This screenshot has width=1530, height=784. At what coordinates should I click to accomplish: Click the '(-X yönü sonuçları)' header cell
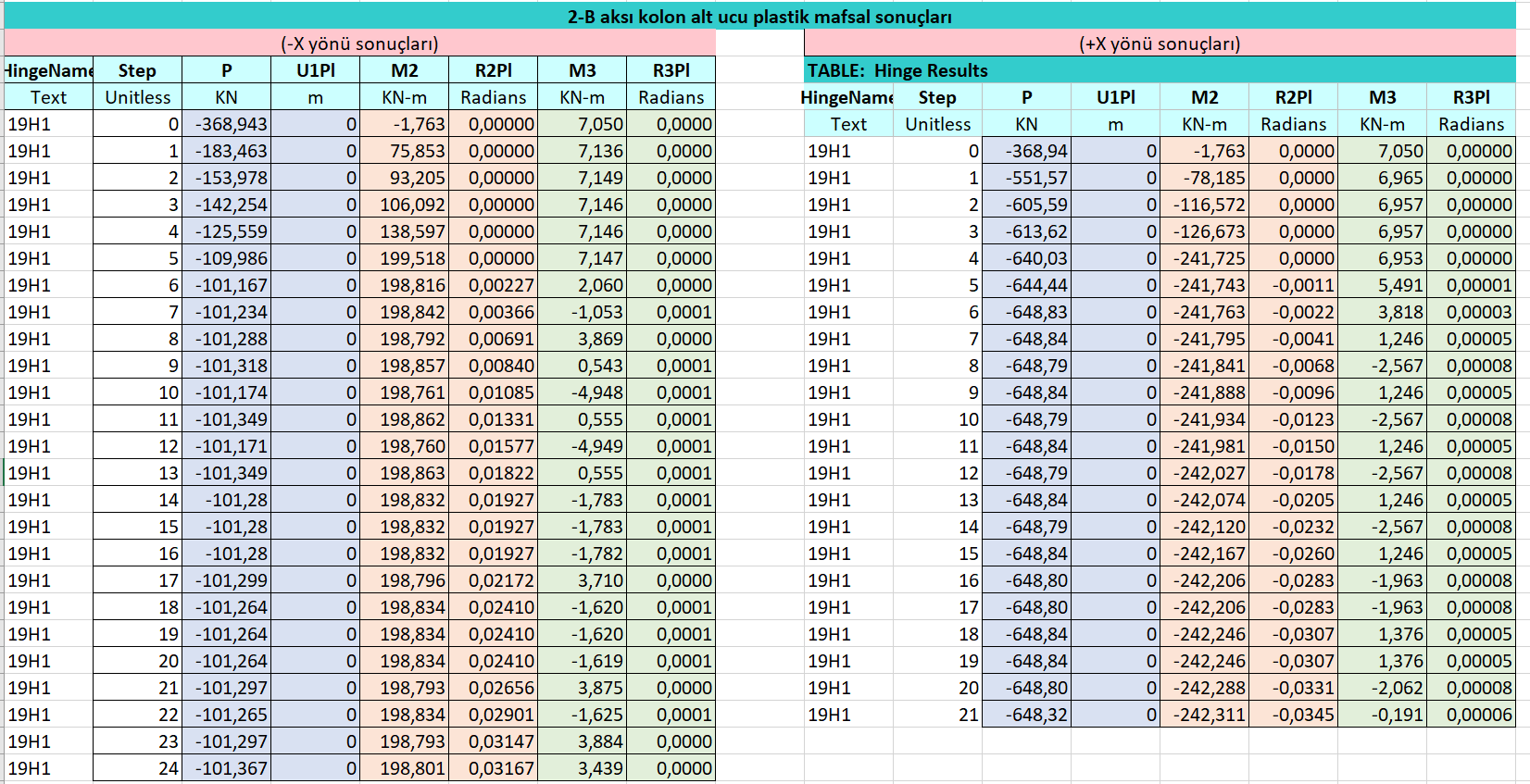coord(359,44)
